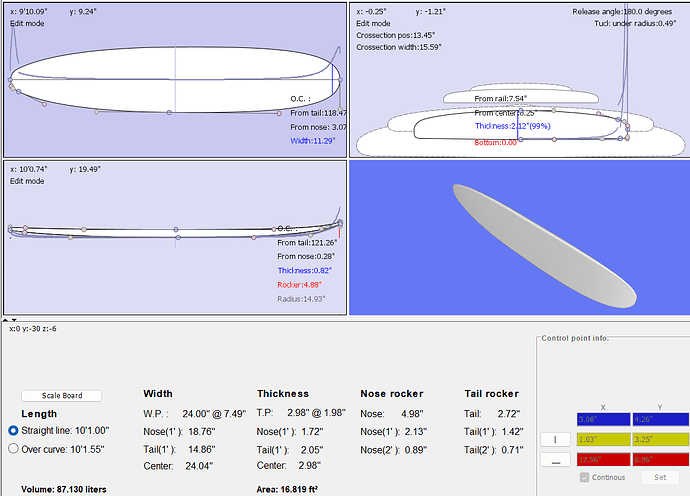Toggle the Continous checkbox
The image size is (690, 496).
pyautogui.click(x=585, y=477)
